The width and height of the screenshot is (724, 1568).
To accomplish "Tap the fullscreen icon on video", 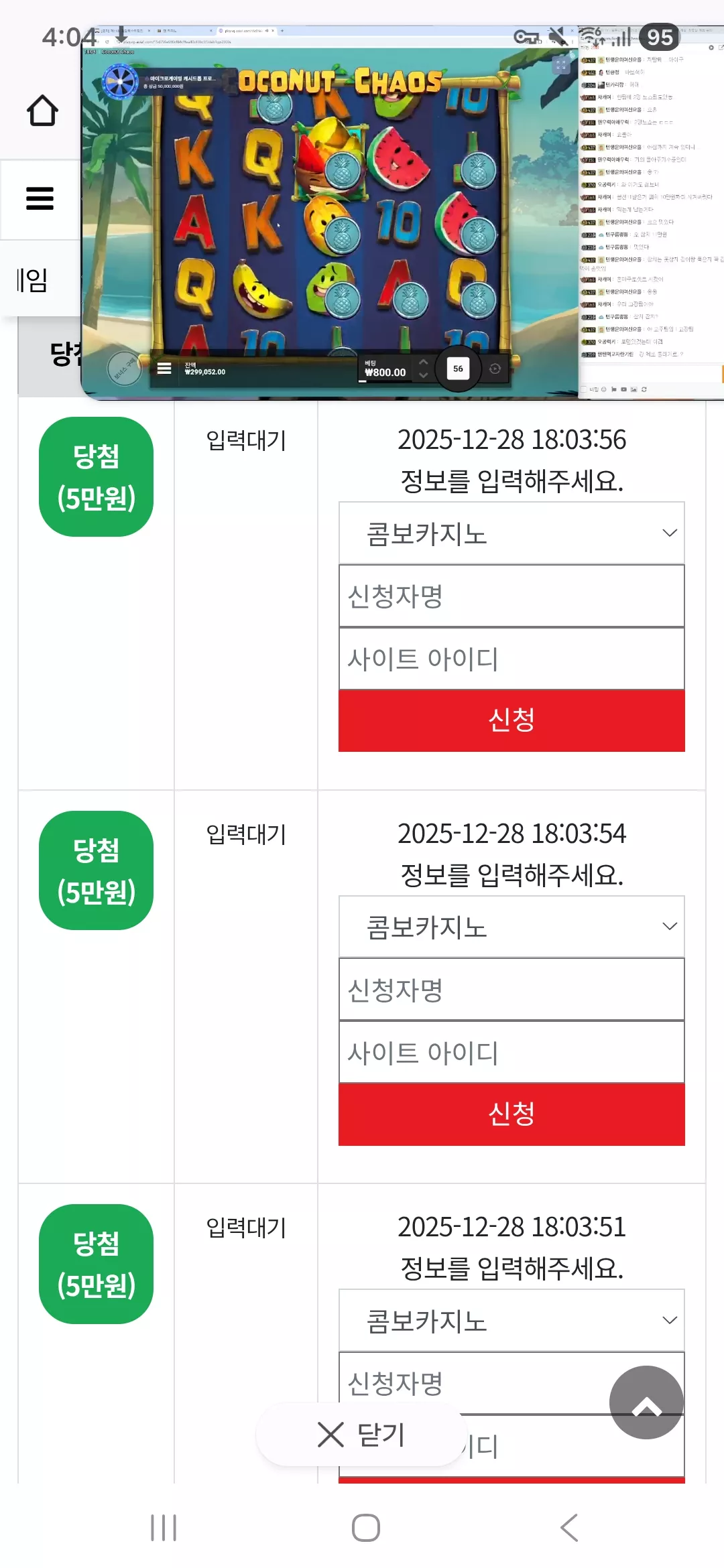I will coord(560,65).
